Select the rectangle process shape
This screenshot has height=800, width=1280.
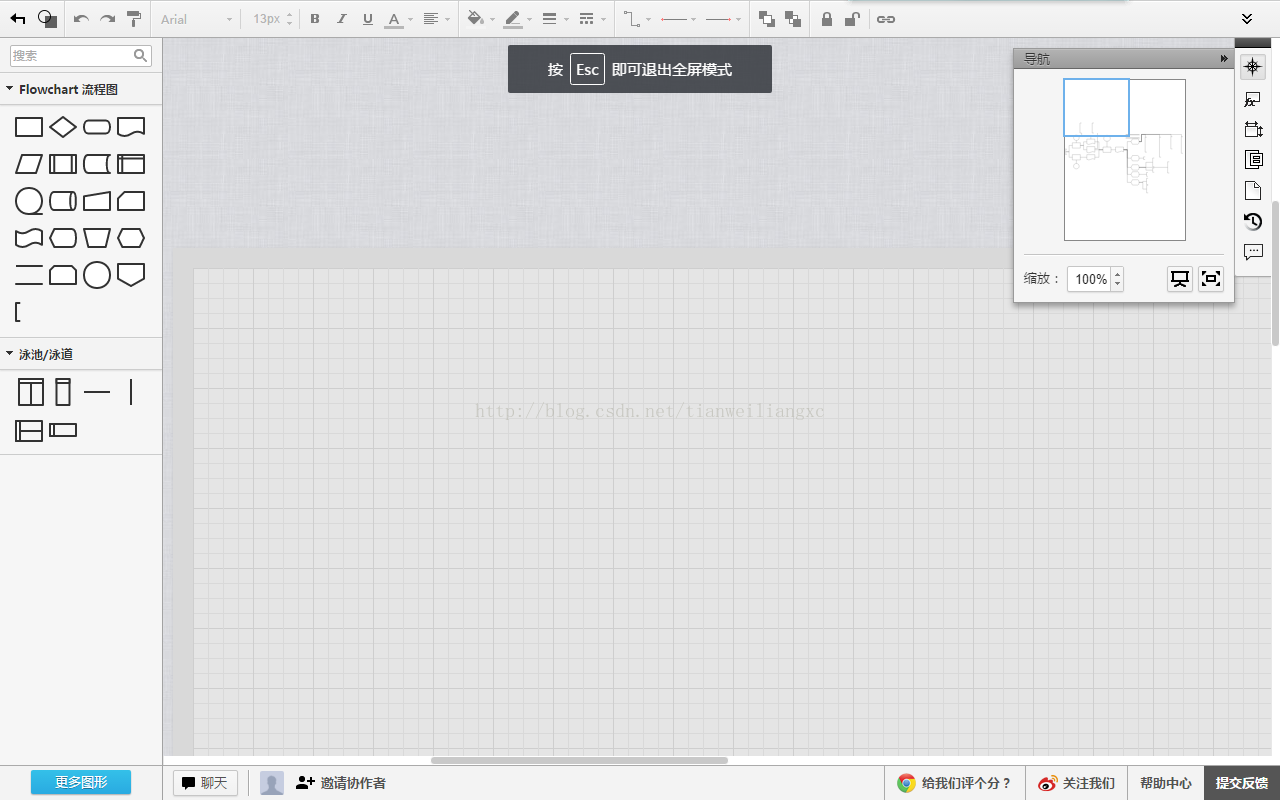pos(29,127)
